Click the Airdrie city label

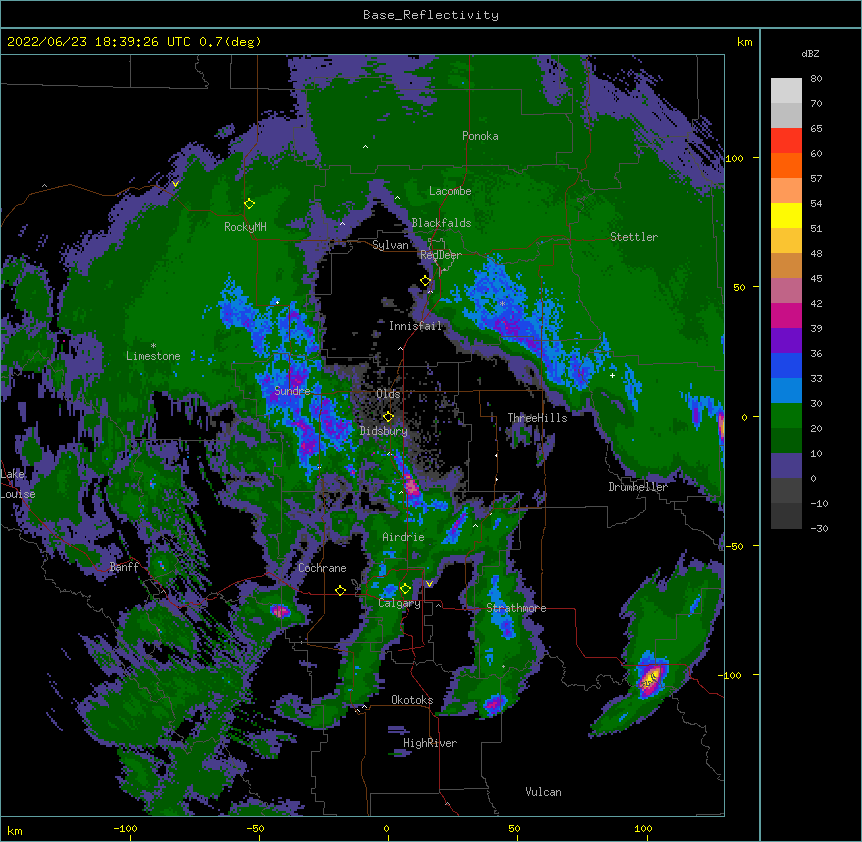tap(404, 537)
